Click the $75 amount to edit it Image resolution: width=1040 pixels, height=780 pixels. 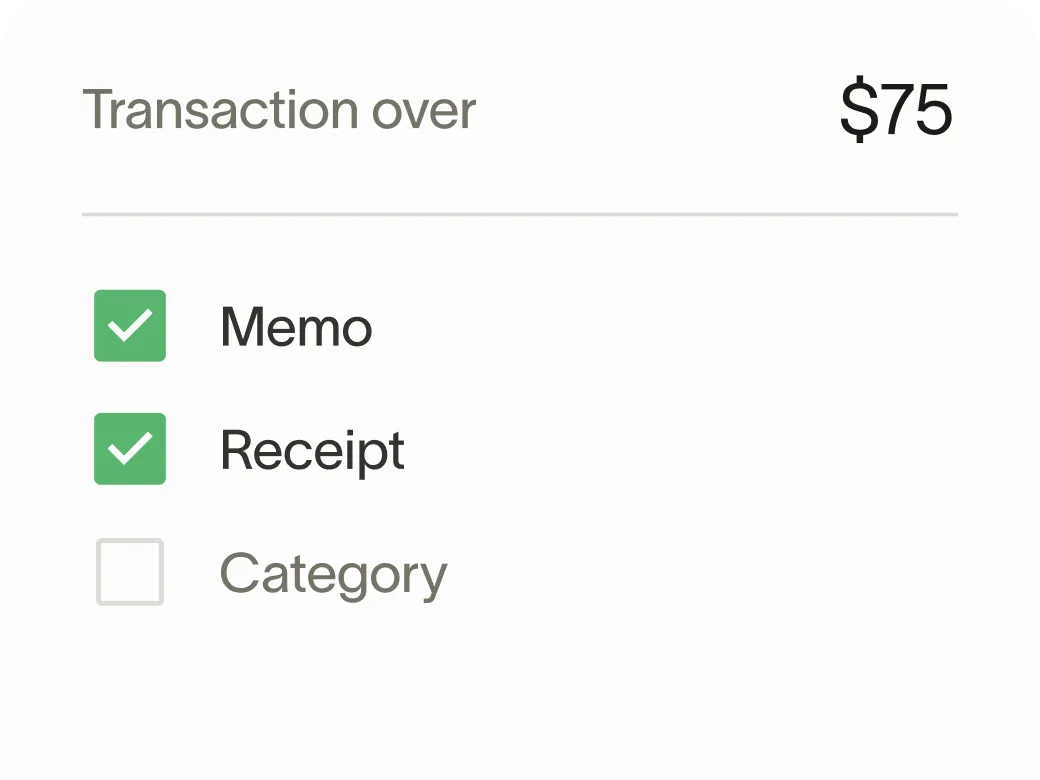[897, 110]
